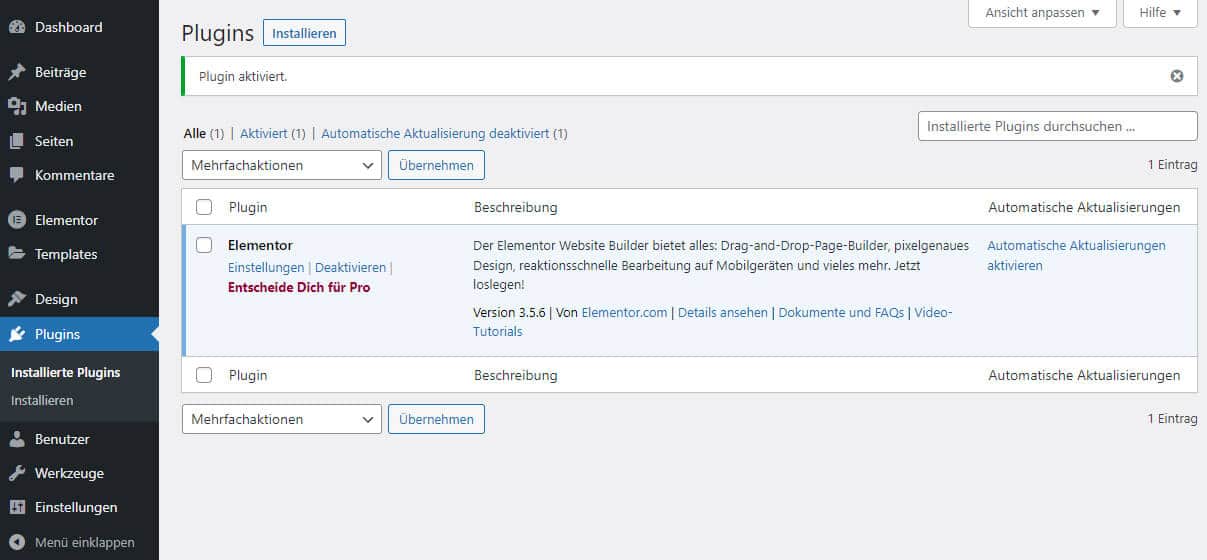Click the Beiträge pushpin icon
This screenshot has width=1207, height=560.
tap(17, 73)
